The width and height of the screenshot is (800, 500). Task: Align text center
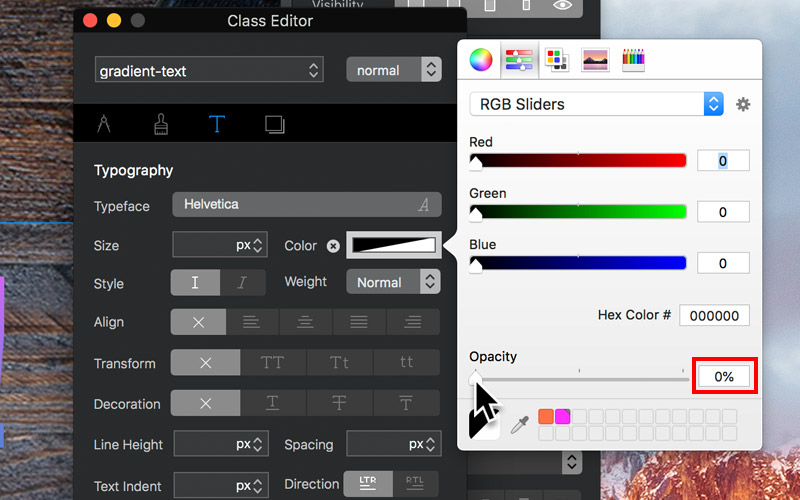point(306,322)
